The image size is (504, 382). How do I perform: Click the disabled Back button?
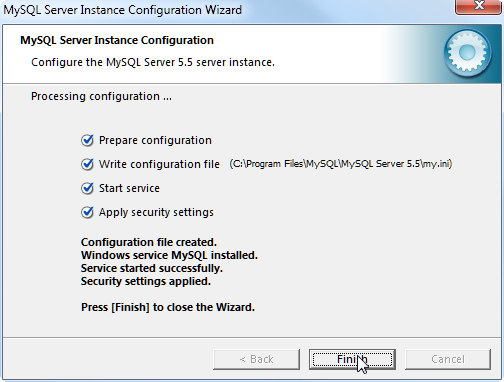(256, 359)
